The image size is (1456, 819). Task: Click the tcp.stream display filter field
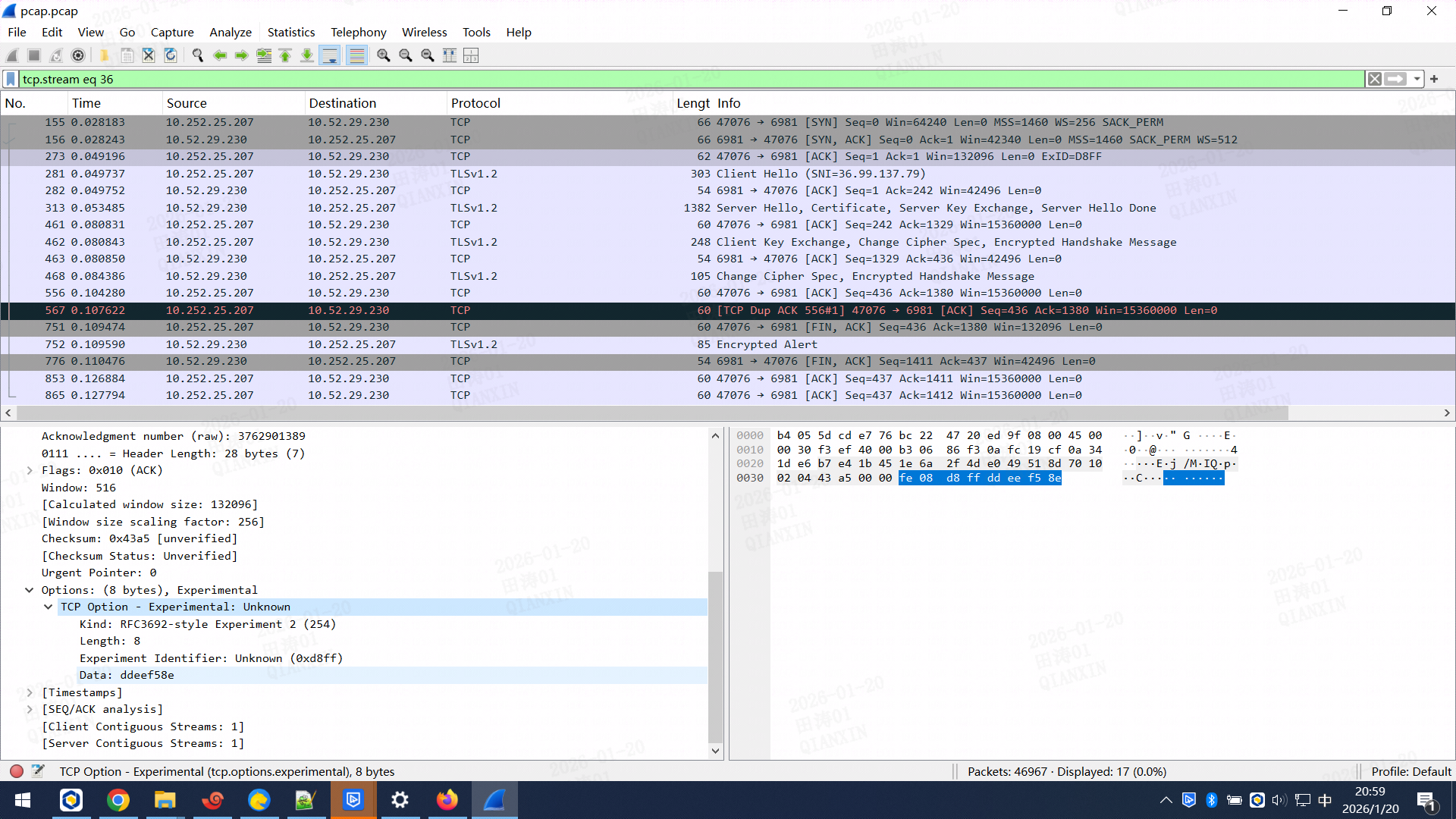tap(682, 79)
